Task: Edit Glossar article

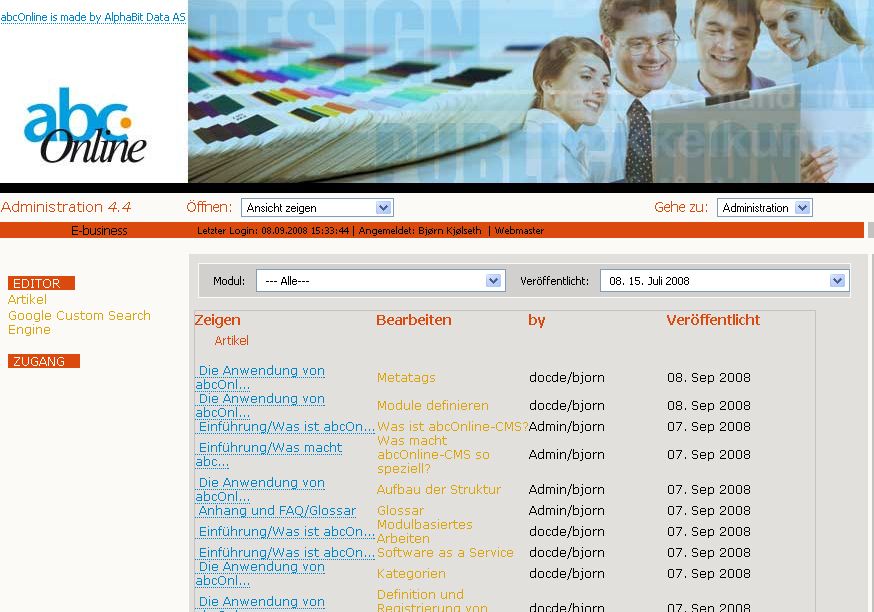Action: tap(400, 511)
